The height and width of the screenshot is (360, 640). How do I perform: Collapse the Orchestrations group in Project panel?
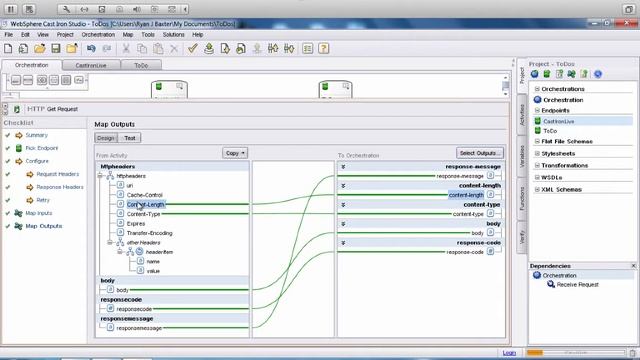pos(537,89)
